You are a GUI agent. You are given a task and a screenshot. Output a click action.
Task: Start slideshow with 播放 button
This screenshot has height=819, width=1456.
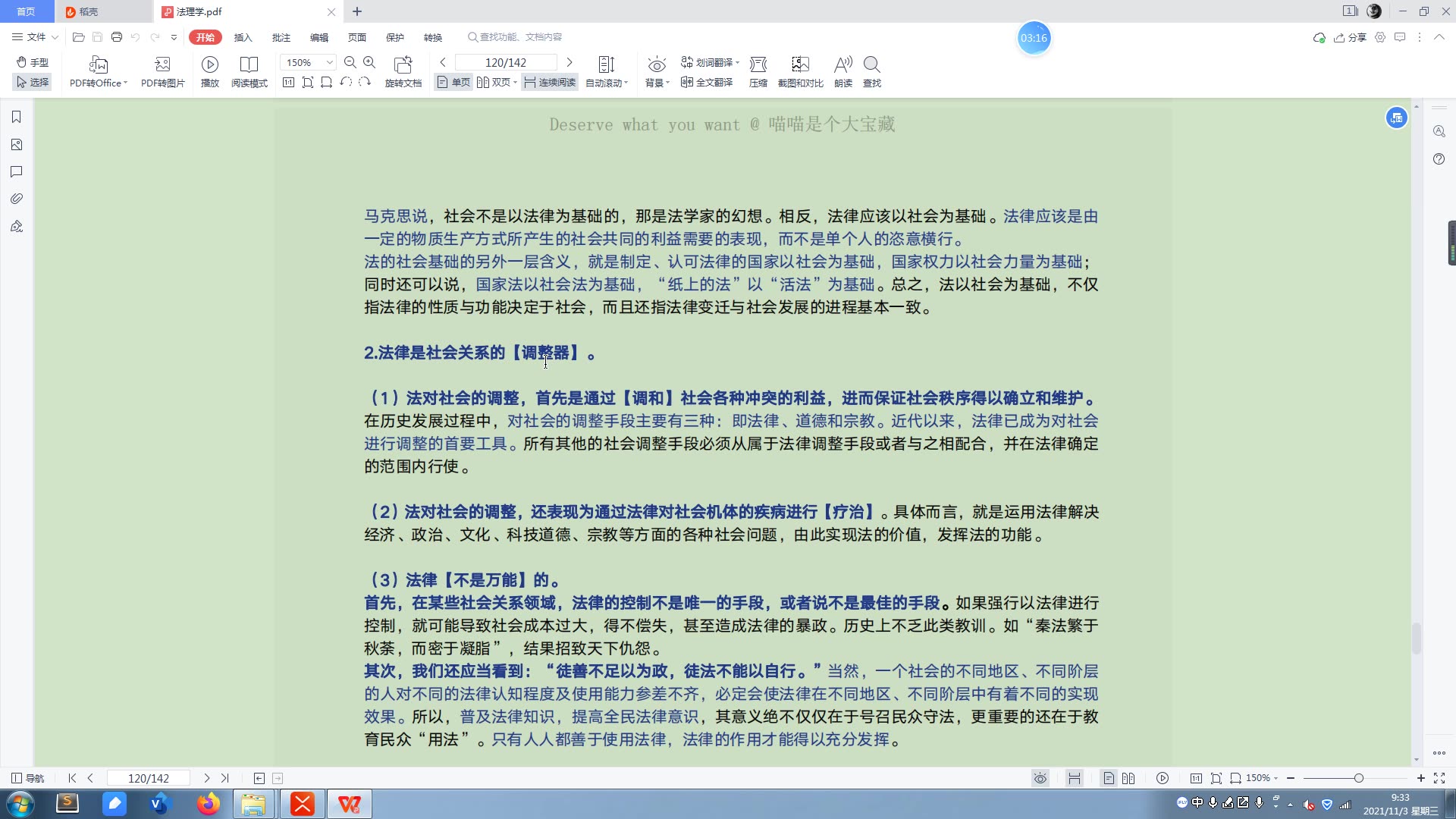pos(210,72)
